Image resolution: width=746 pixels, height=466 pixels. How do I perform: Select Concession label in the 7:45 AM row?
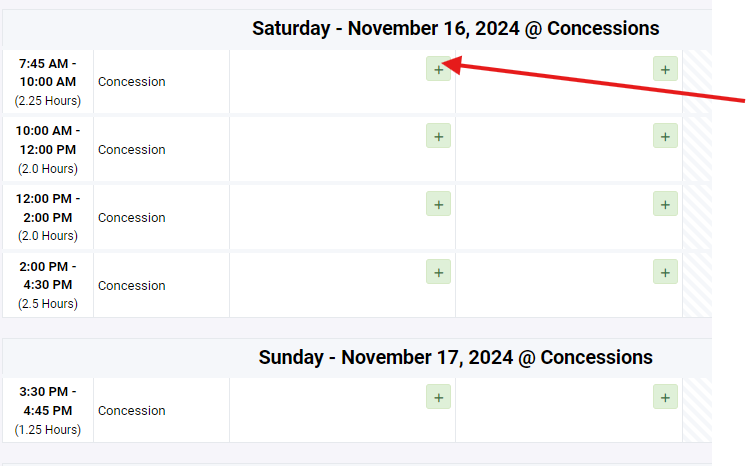pos(132,82)
